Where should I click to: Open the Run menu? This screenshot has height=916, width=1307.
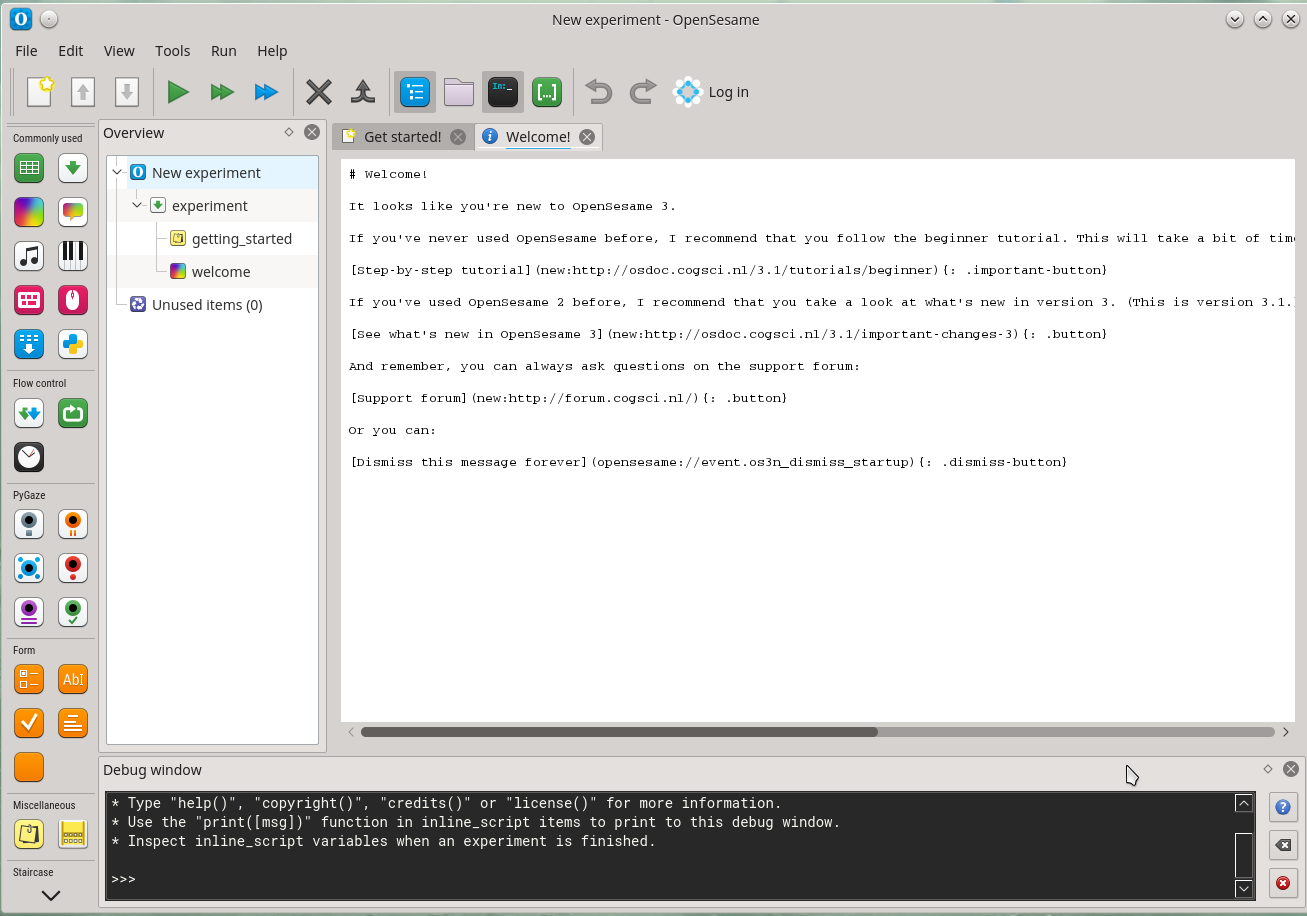click(x=224, y=51)
